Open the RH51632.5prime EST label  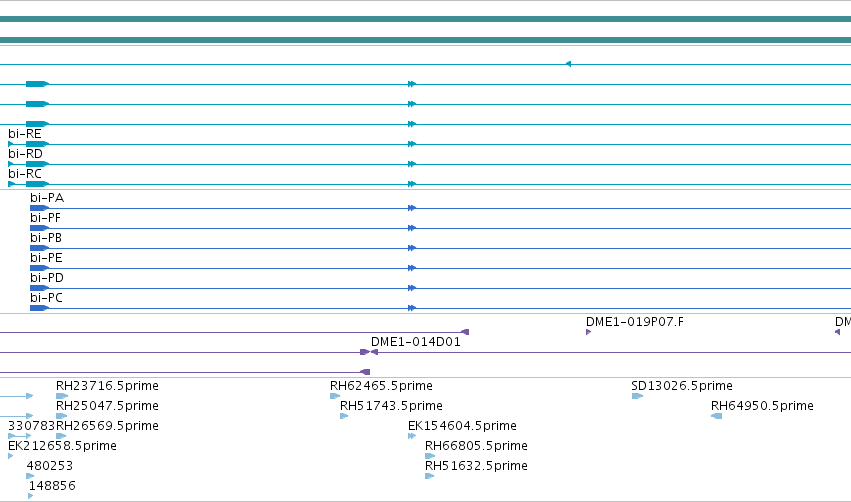click(476, 466)
